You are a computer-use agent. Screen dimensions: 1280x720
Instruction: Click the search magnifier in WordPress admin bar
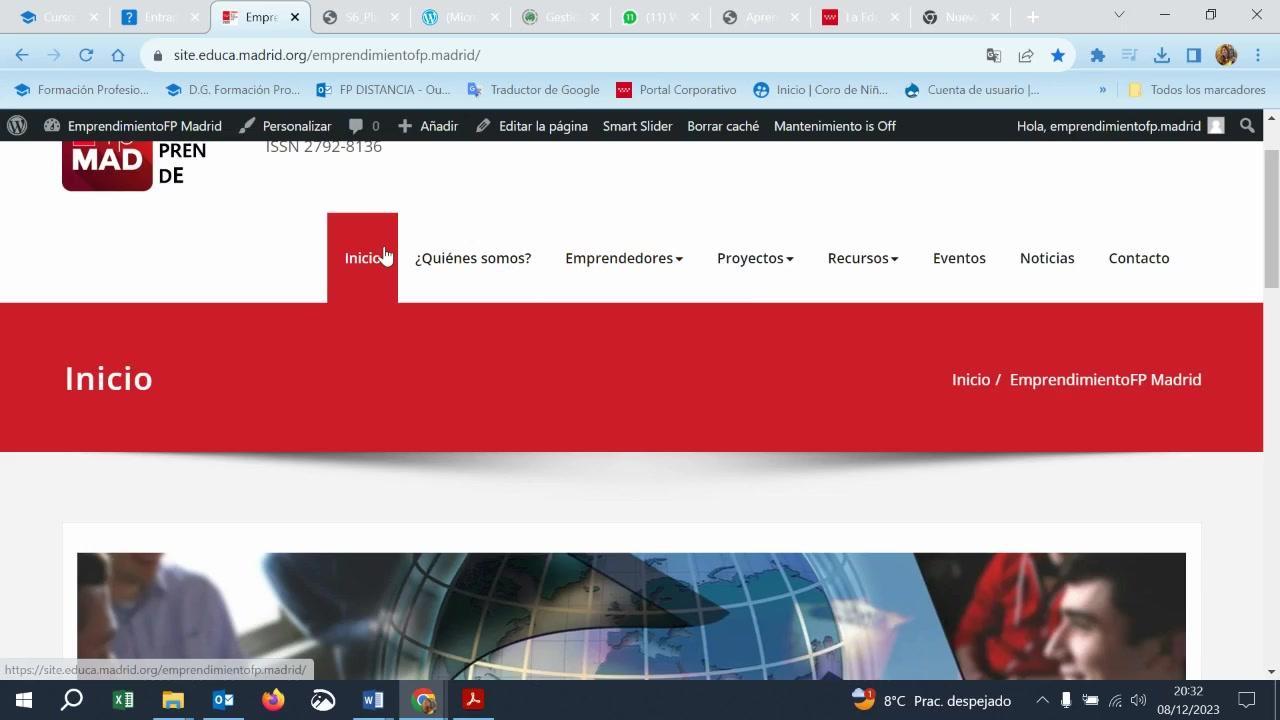(1247, 126)
